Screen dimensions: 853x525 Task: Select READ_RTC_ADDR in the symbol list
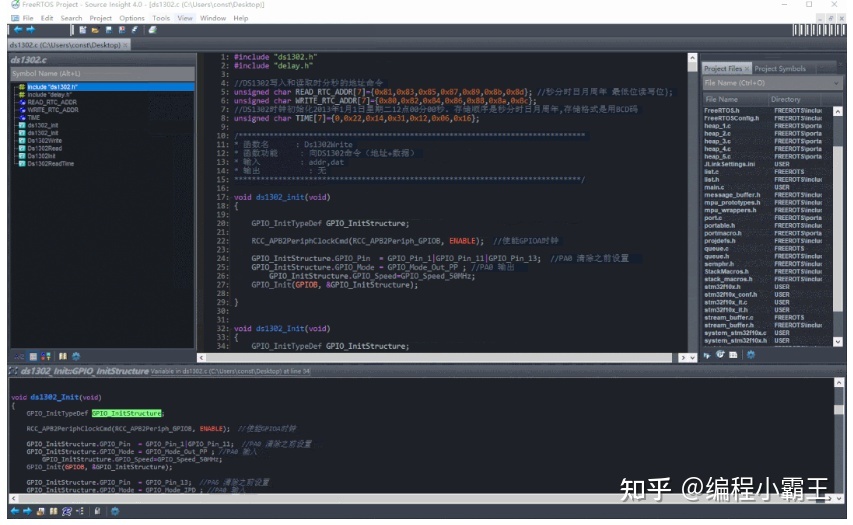pos(52,102)
